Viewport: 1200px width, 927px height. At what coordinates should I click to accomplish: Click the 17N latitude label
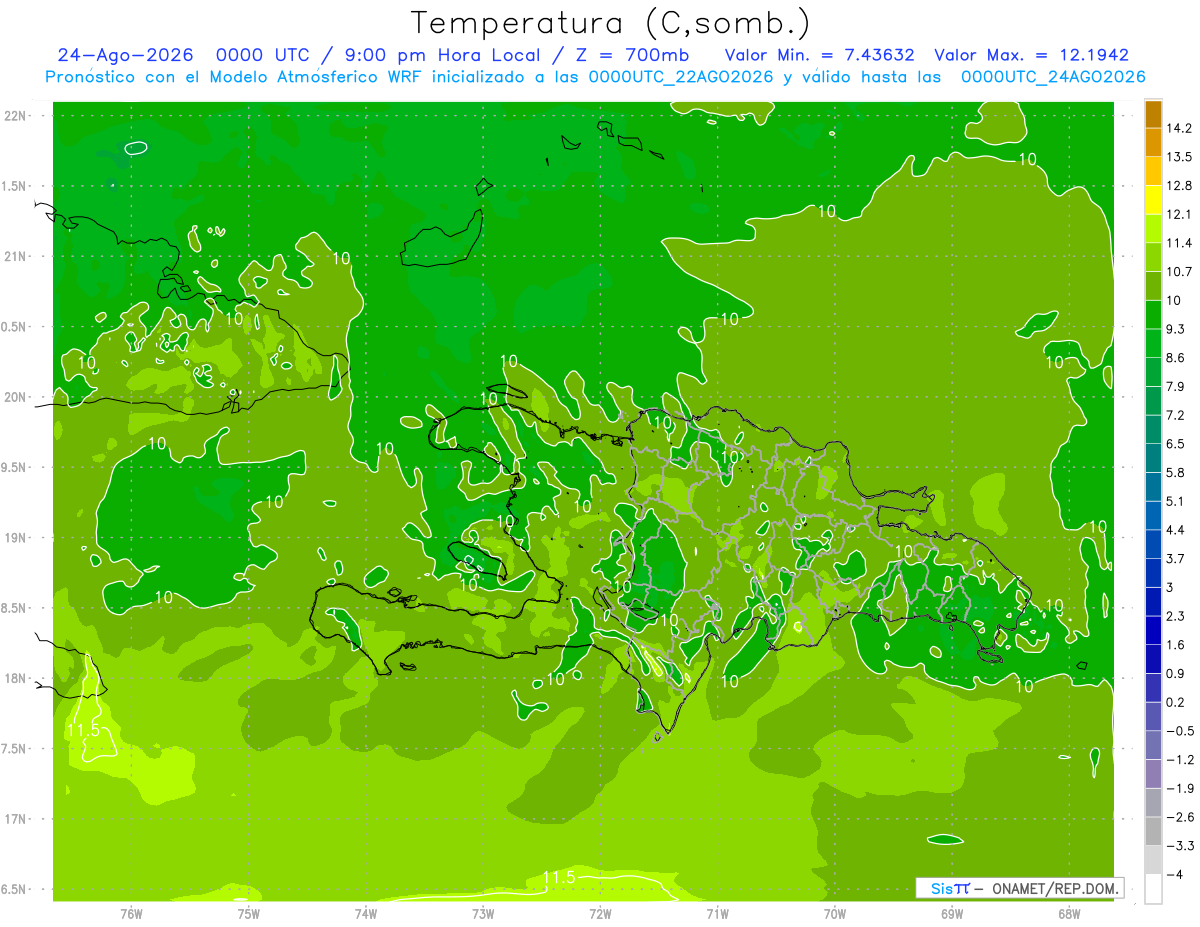(x=16, y=820)
